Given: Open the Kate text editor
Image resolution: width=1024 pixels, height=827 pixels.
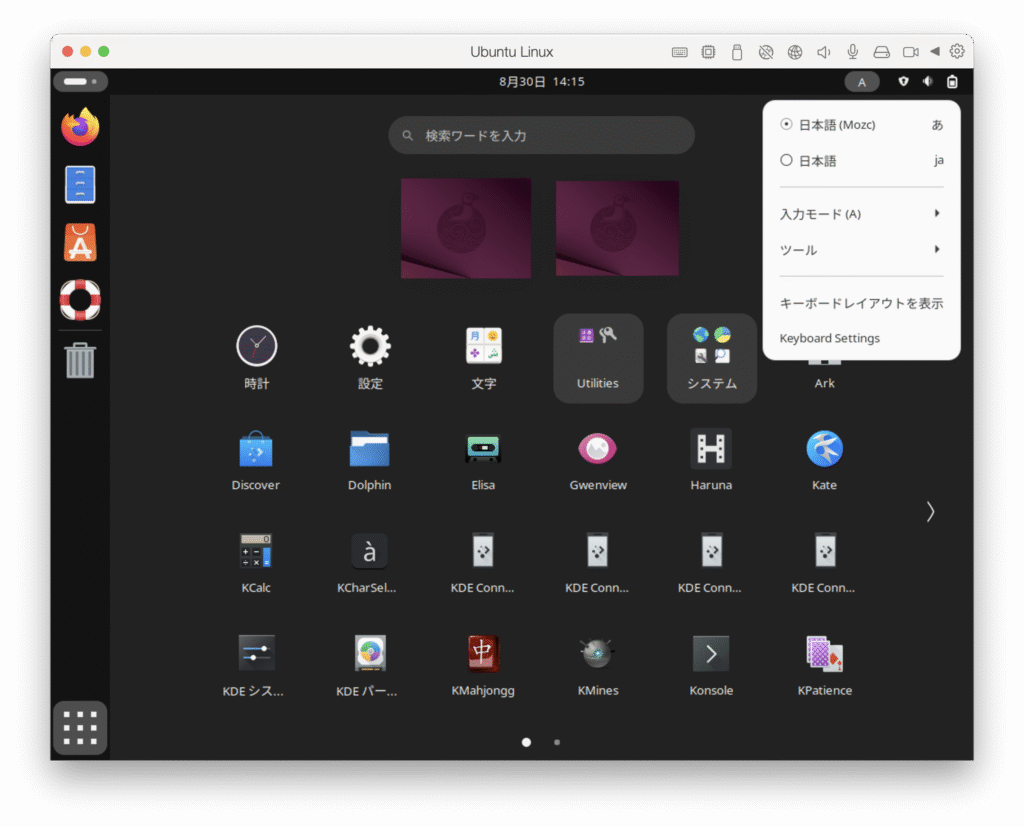Looking at the screenshot, I should click(x=824, y=460).
